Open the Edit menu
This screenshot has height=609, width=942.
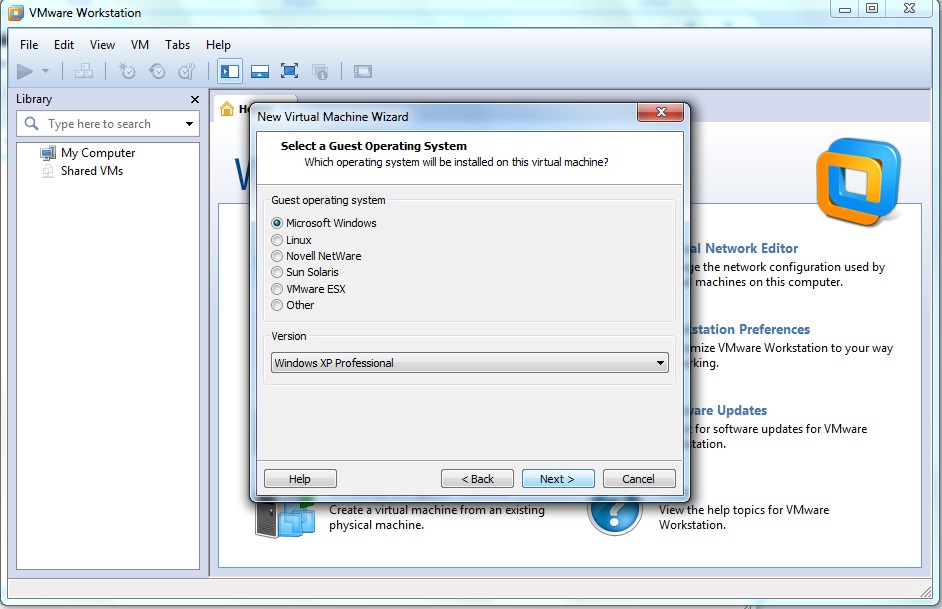[x=64, y=44]
